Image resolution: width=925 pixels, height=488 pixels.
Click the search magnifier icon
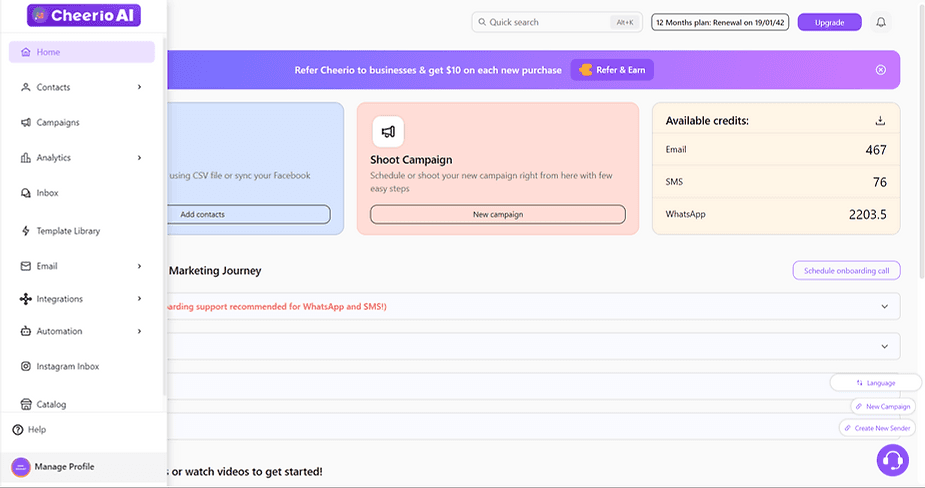click(x=482, y=22)
